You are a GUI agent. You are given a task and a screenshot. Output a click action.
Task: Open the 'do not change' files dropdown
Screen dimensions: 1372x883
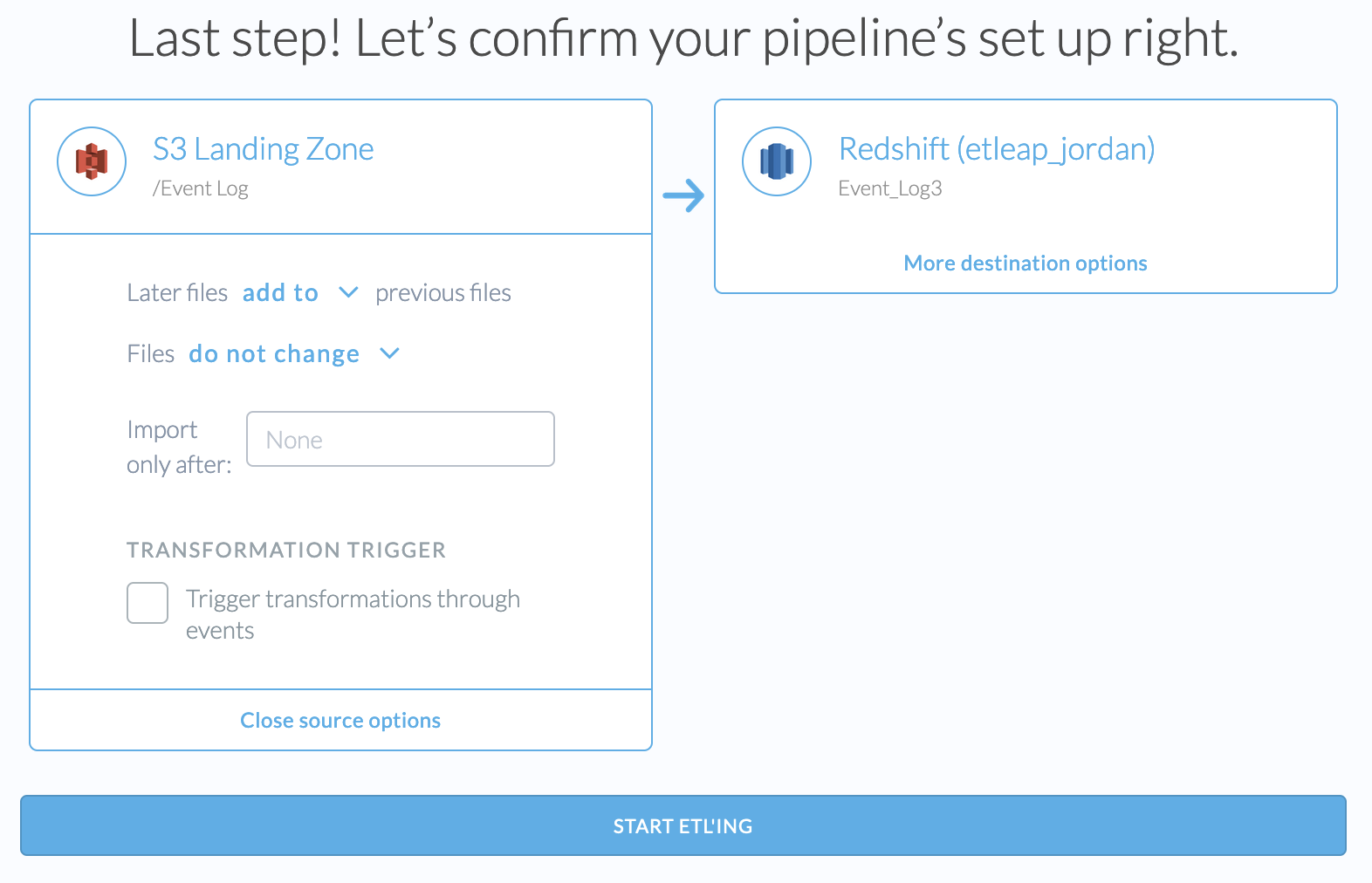pyautogui.click(x=274, y=354)
